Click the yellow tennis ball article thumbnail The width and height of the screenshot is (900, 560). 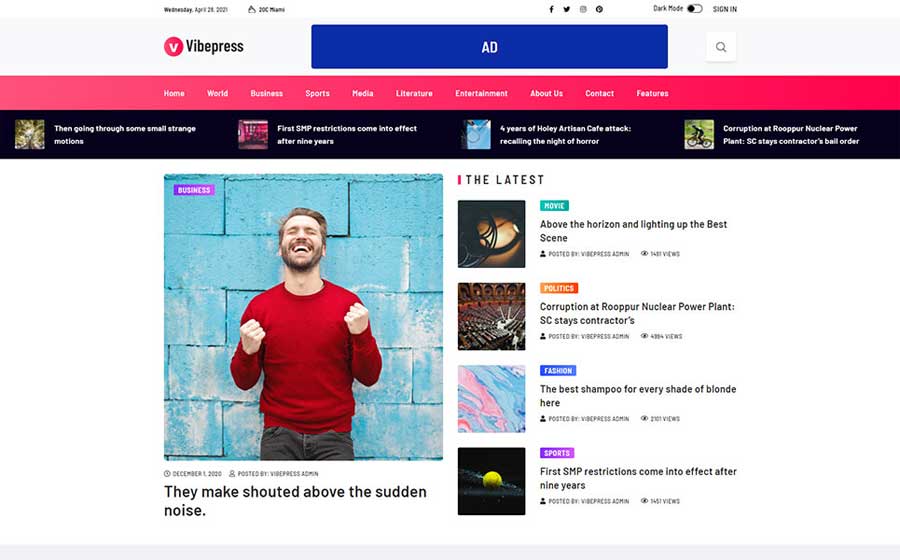click(x=491, y=481)
